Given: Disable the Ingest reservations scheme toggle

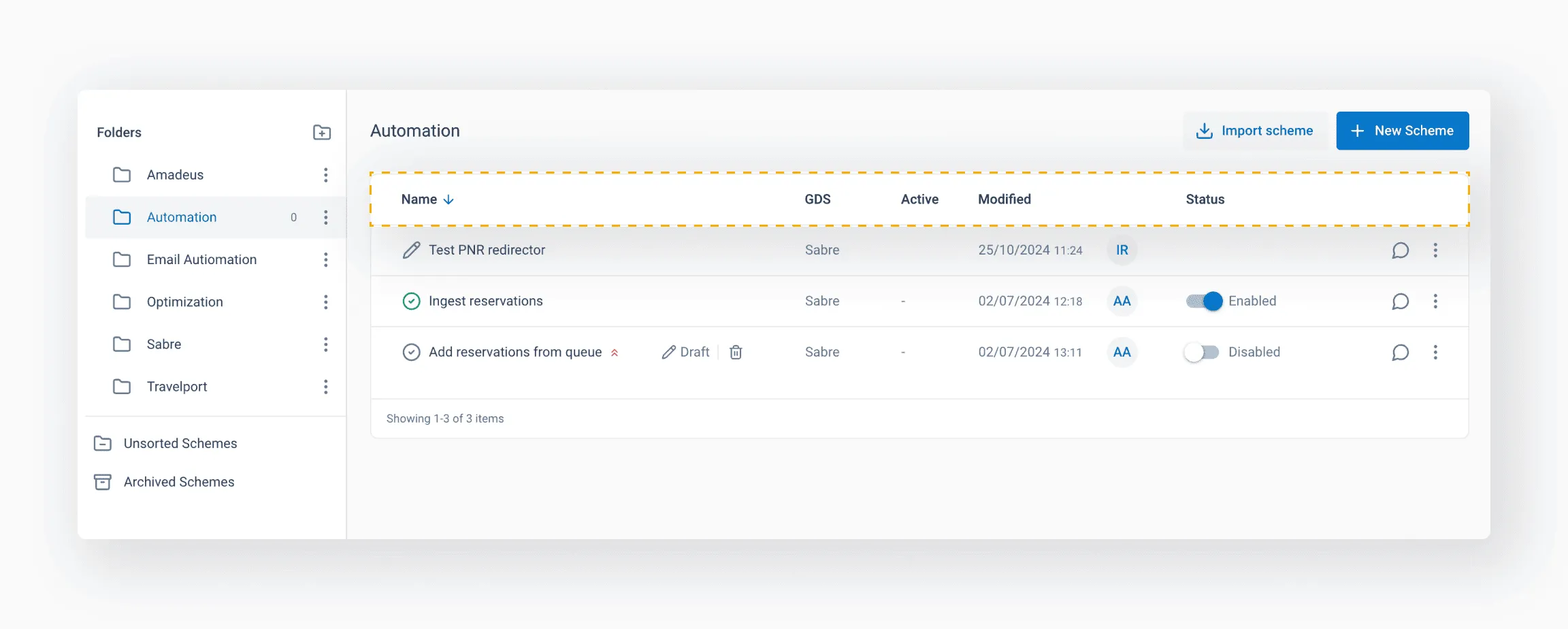Looking at the screenshot, I should (x=1203, y=301).
